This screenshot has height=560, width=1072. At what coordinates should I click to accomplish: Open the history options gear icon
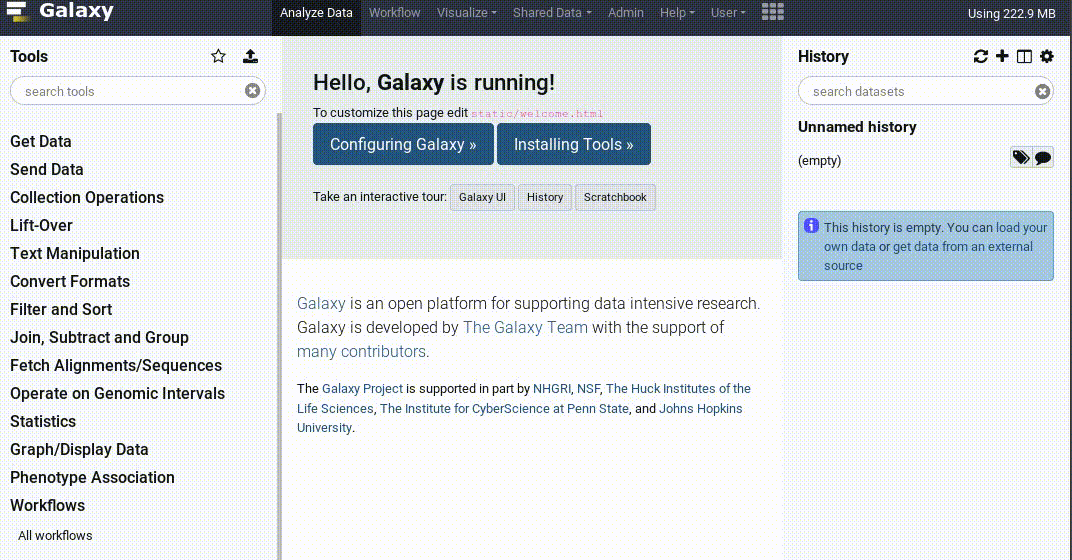pyautogui.click(x=1046, y=57)
